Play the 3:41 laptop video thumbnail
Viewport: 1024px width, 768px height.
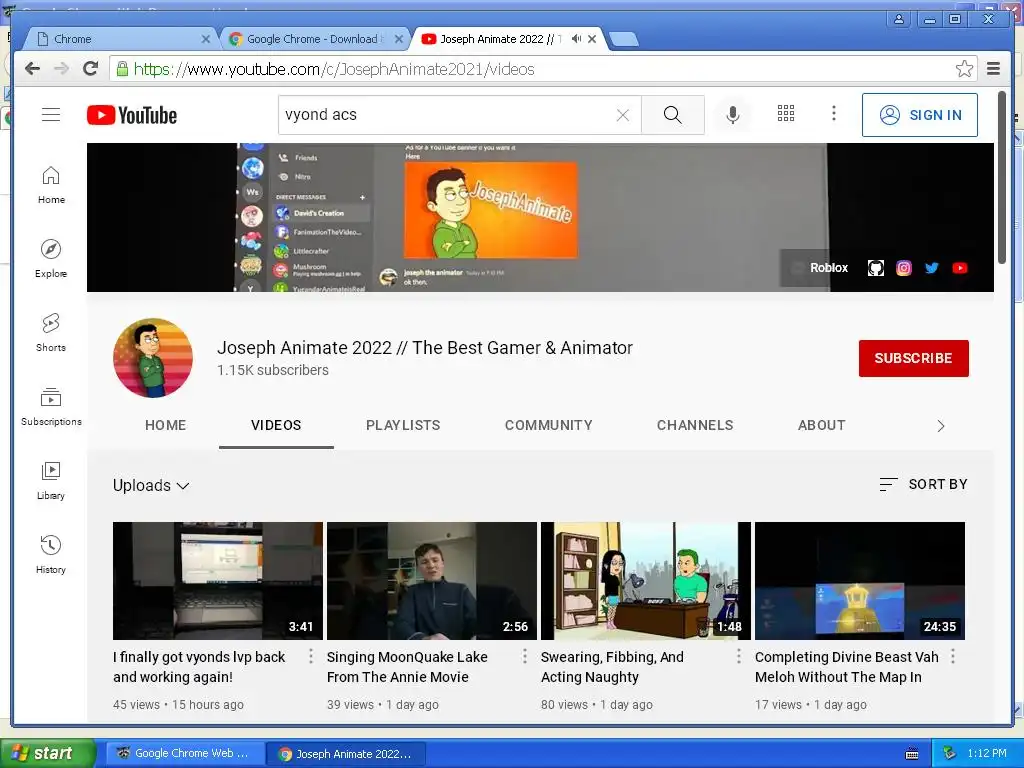217,581
